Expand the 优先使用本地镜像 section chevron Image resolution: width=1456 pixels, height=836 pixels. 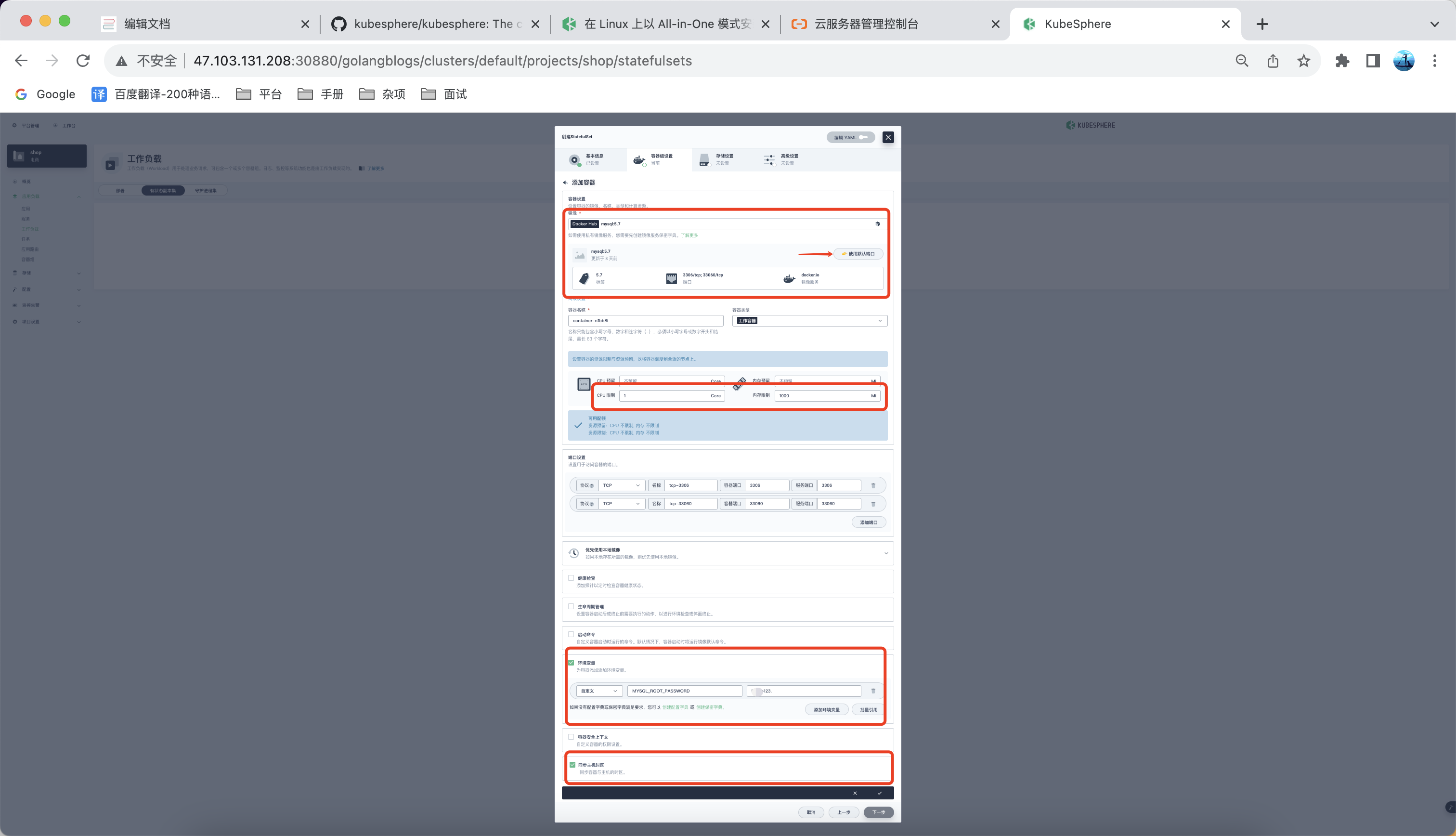[886, 553]
